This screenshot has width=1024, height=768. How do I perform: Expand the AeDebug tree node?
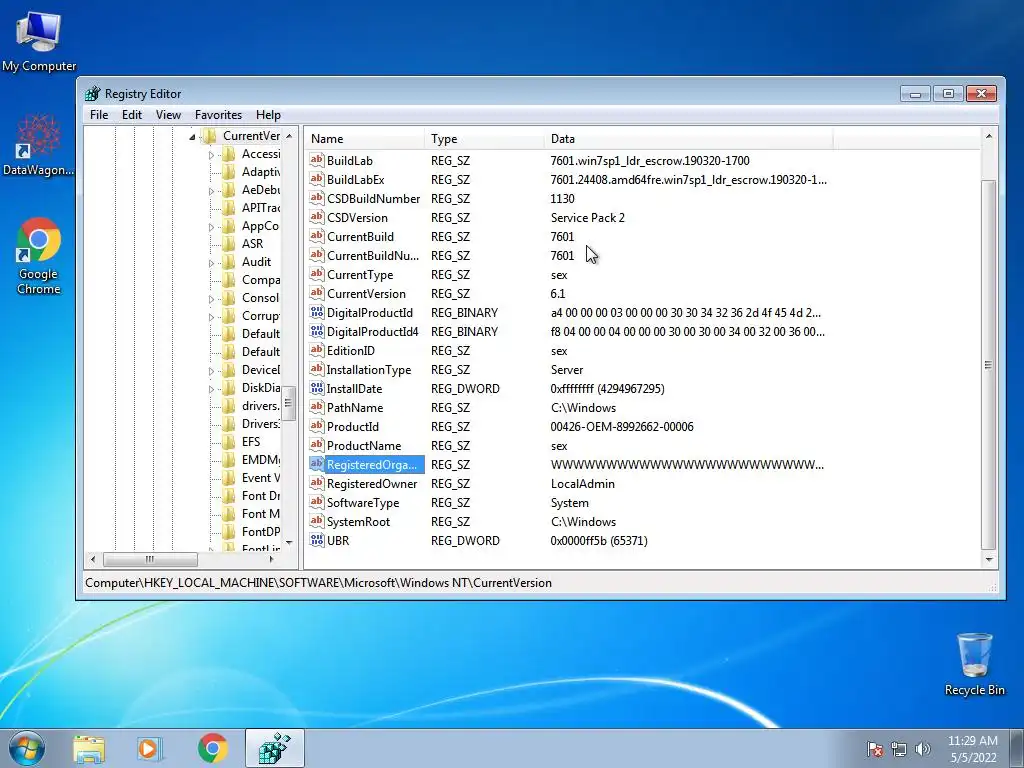[x=211, y=191]
